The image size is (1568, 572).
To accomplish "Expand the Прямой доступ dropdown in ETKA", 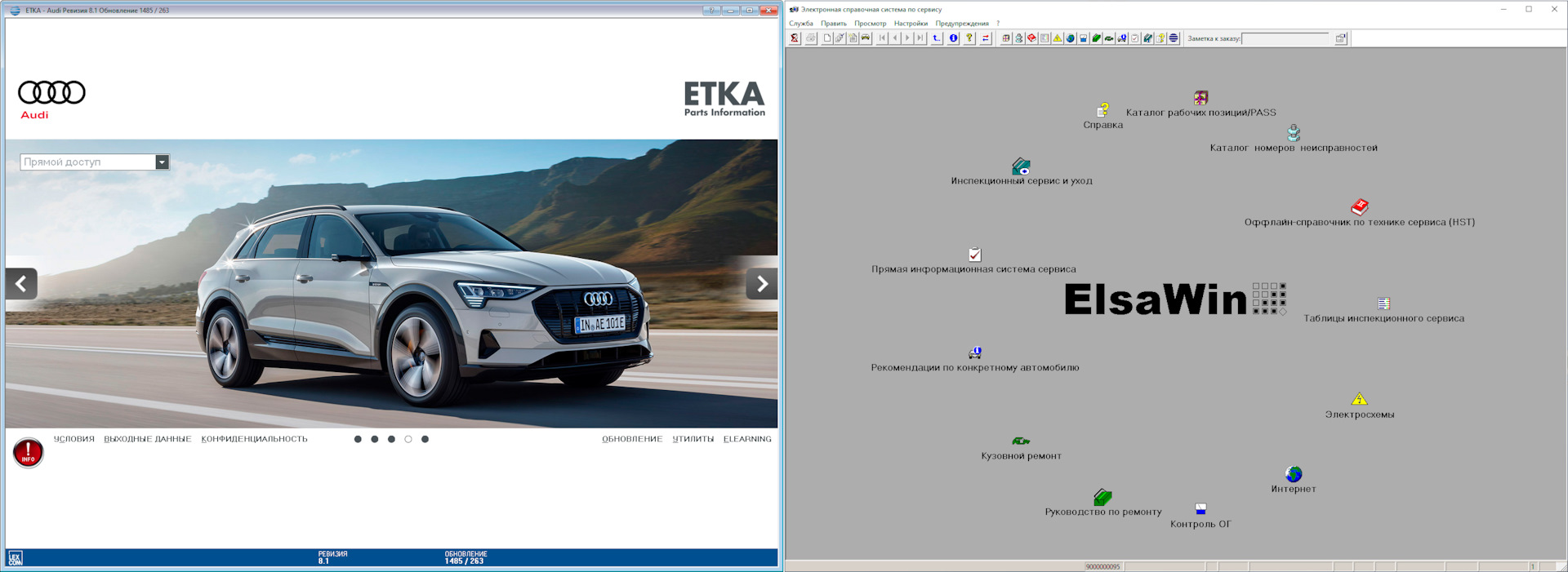I will [x=162, y=162].
